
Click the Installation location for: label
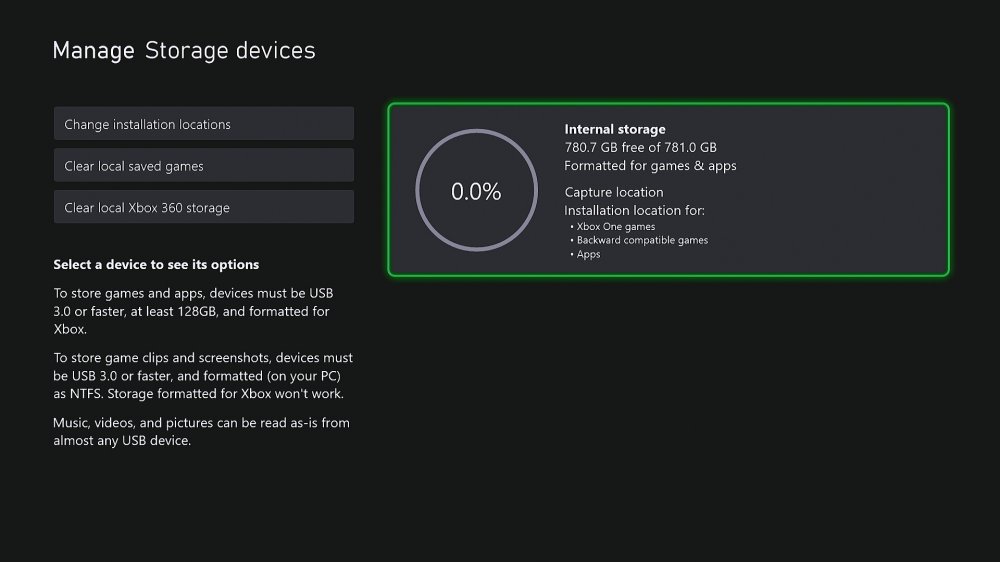click(634, 210)
